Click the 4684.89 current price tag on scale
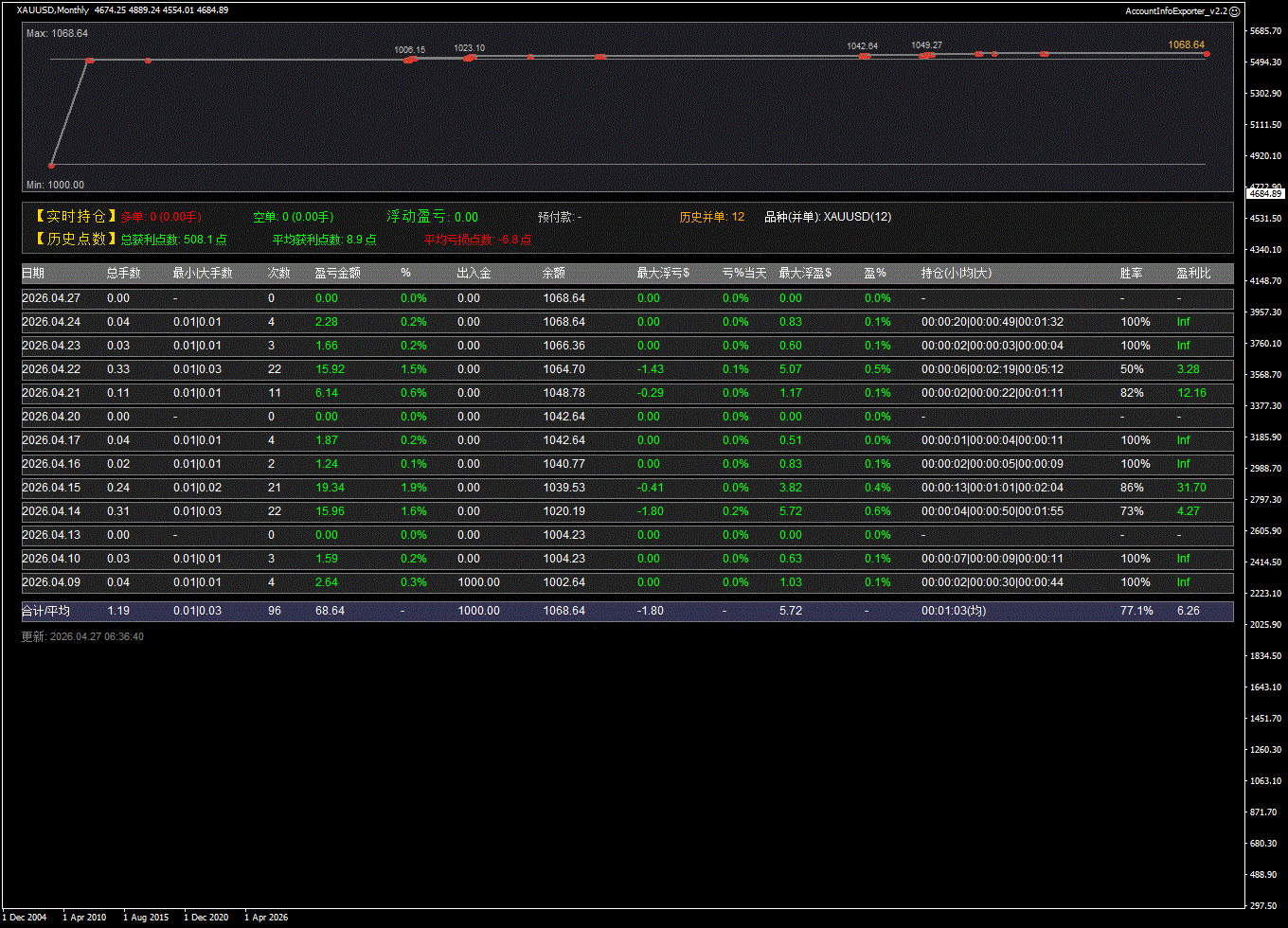 pyautogui.click(x=1265, y=193)
